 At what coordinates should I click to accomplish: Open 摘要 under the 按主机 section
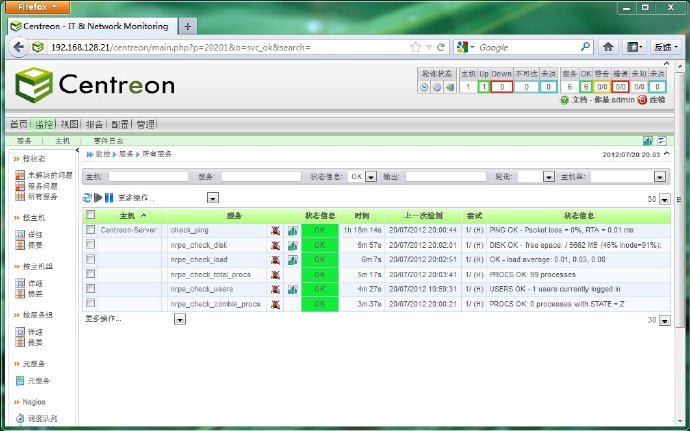tap(35, 245)
